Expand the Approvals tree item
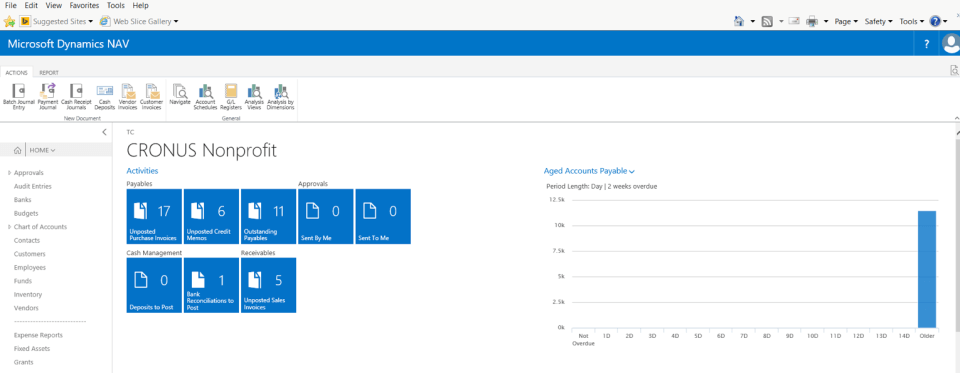 click(x=9, y=173)
